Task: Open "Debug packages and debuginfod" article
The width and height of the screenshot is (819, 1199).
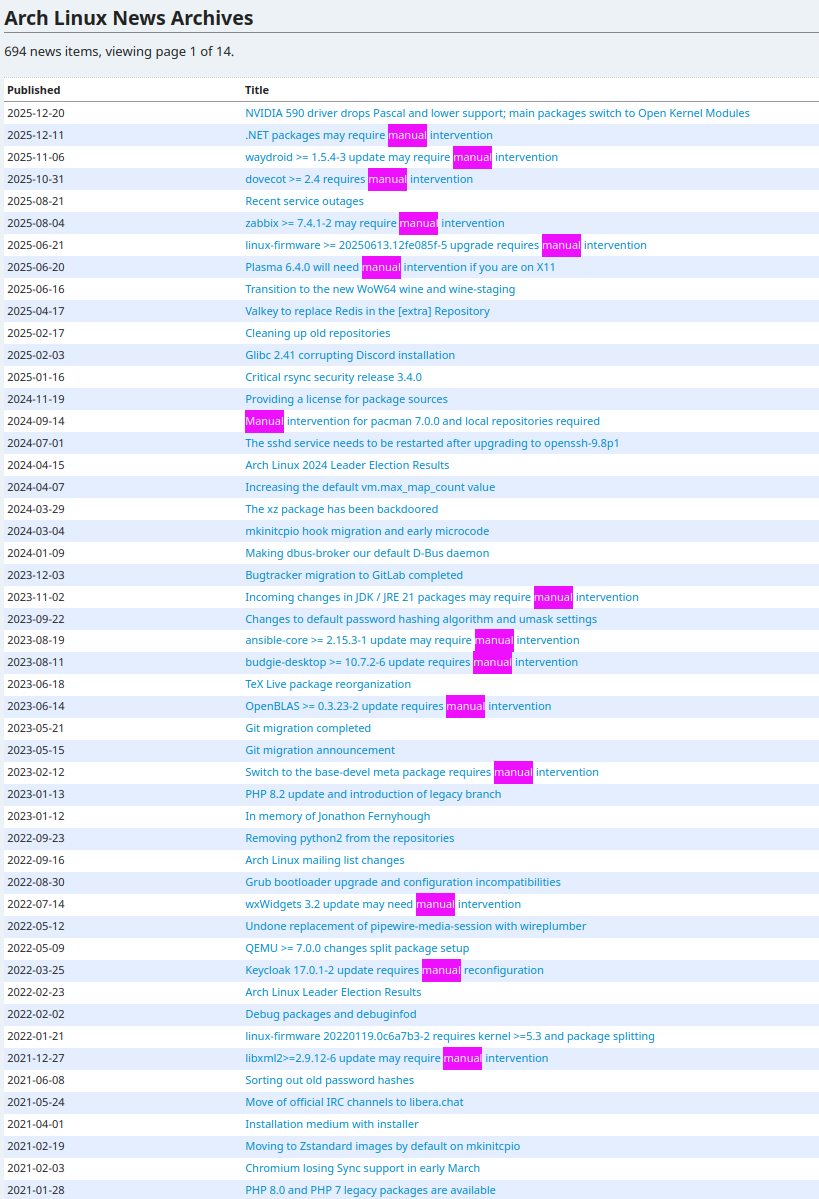Action: [331, 1014]
